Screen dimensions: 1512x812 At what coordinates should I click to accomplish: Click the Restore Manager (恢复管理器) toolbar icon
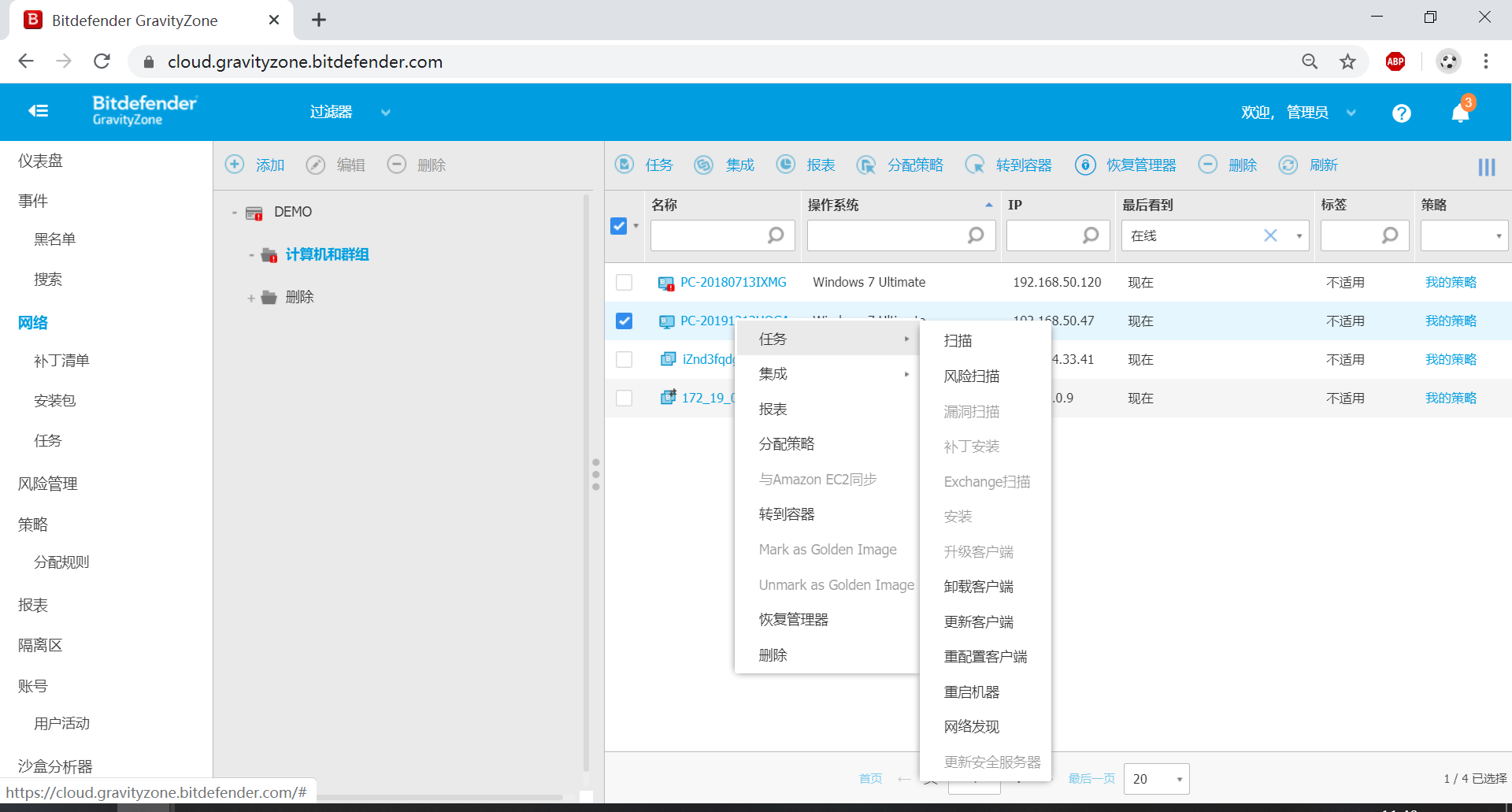pos(1085,164)
